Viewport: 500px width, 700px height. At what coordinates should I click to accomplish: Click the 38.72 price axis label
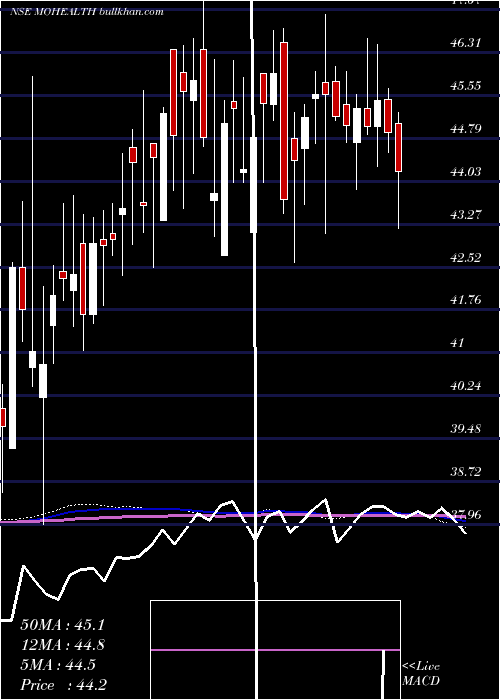pos(466,471)
